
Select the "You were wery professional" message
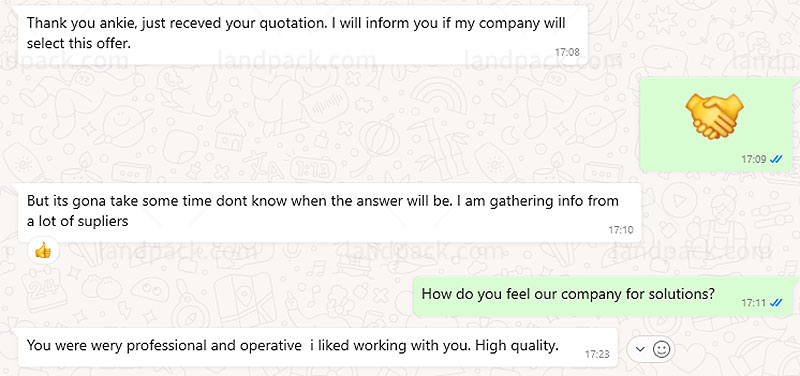click(318, 347)
